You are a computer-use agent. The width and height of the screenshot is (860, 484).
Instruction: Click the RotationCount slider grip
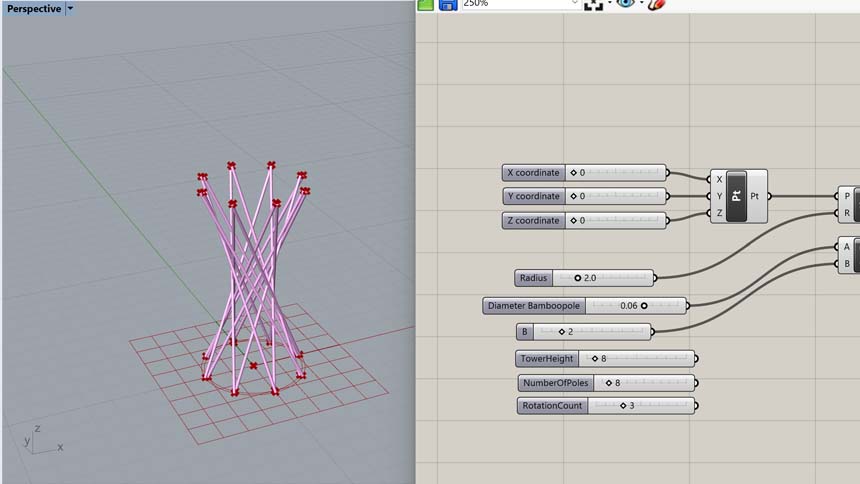point(623,406)
